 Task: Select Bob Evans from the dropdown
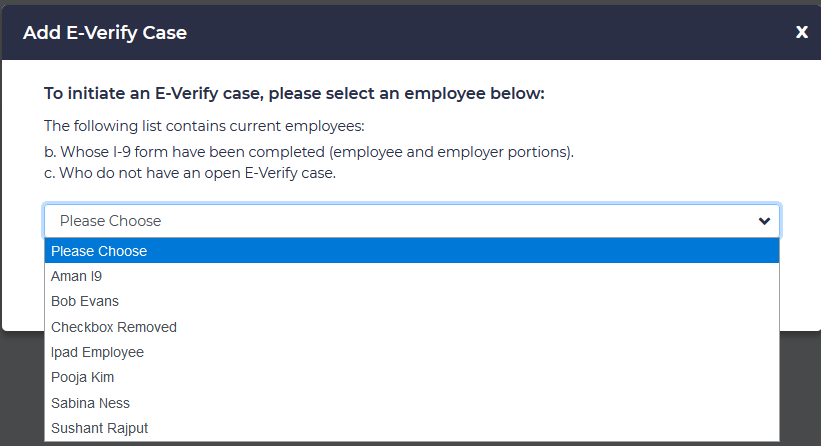click(85, 301)
